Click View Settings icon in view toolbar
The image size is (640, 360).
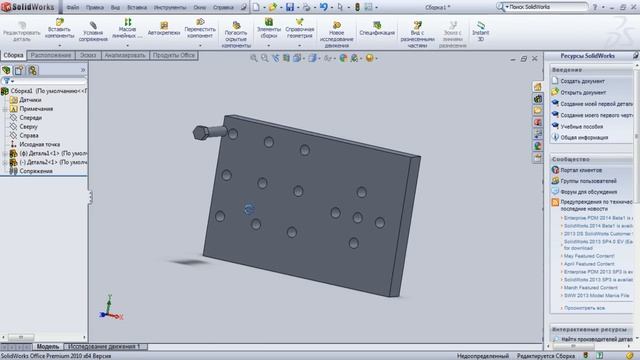pyautogui.click(x=369, y=58)
